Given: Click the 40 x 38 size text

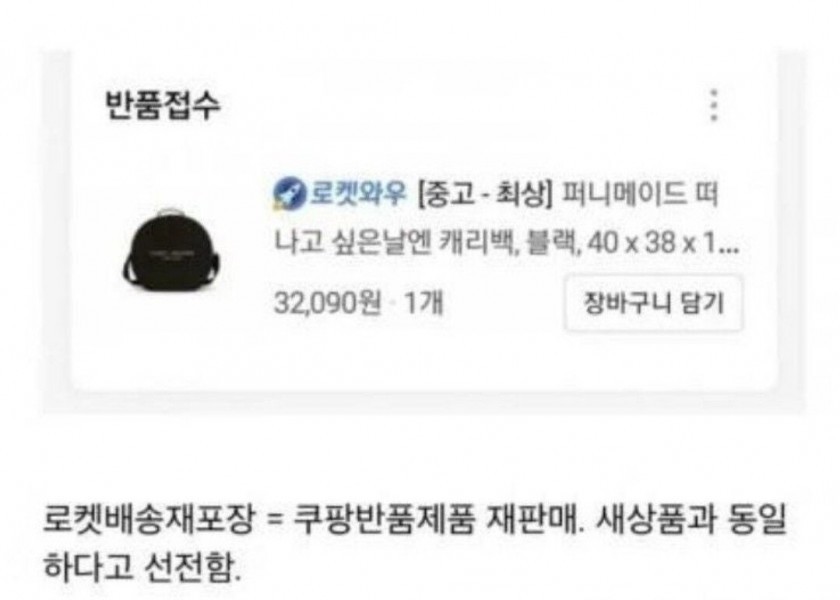Looking at the screenshot, I should point(631,244).
